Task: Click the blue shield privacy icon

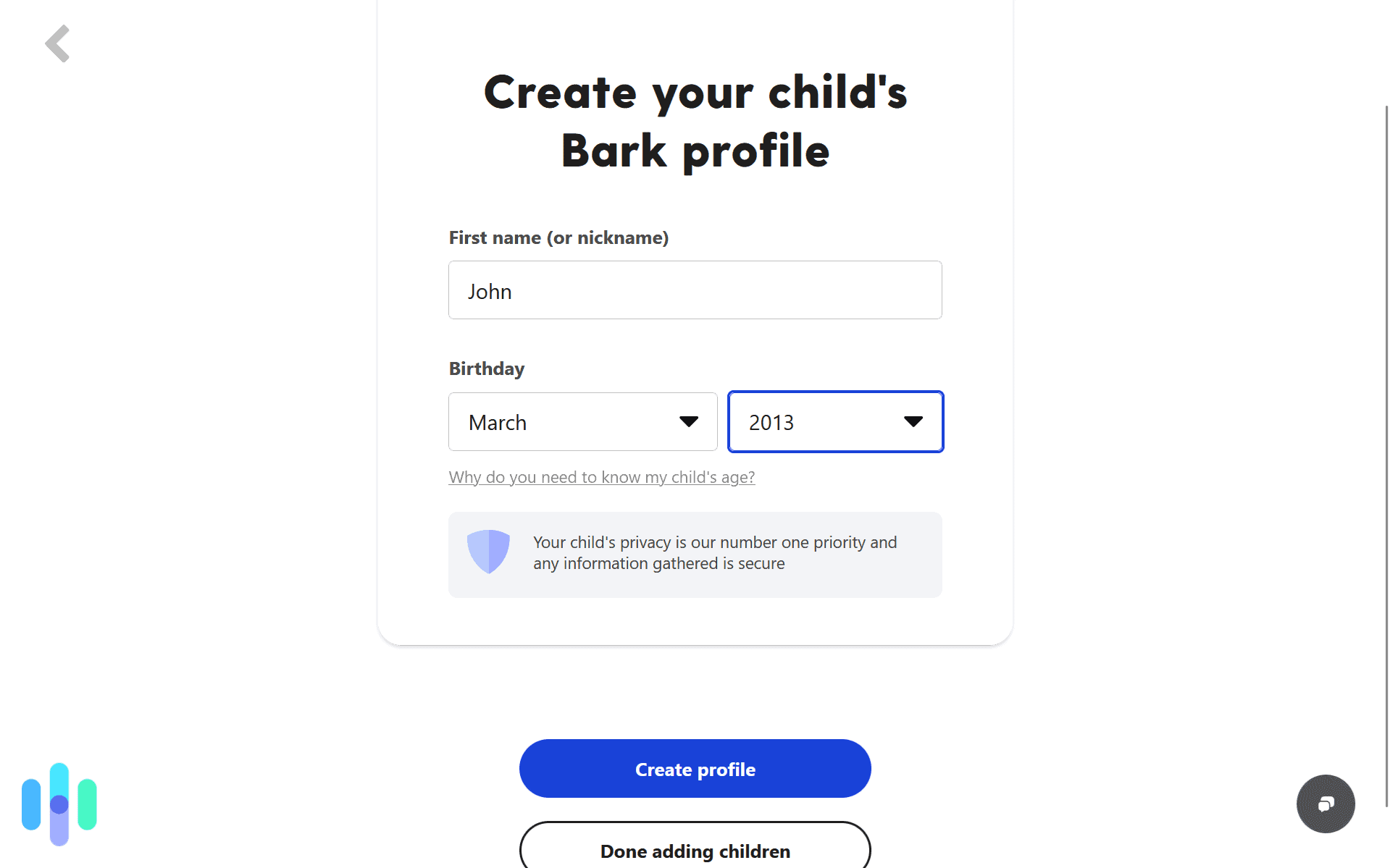Action: coord(488,552)
